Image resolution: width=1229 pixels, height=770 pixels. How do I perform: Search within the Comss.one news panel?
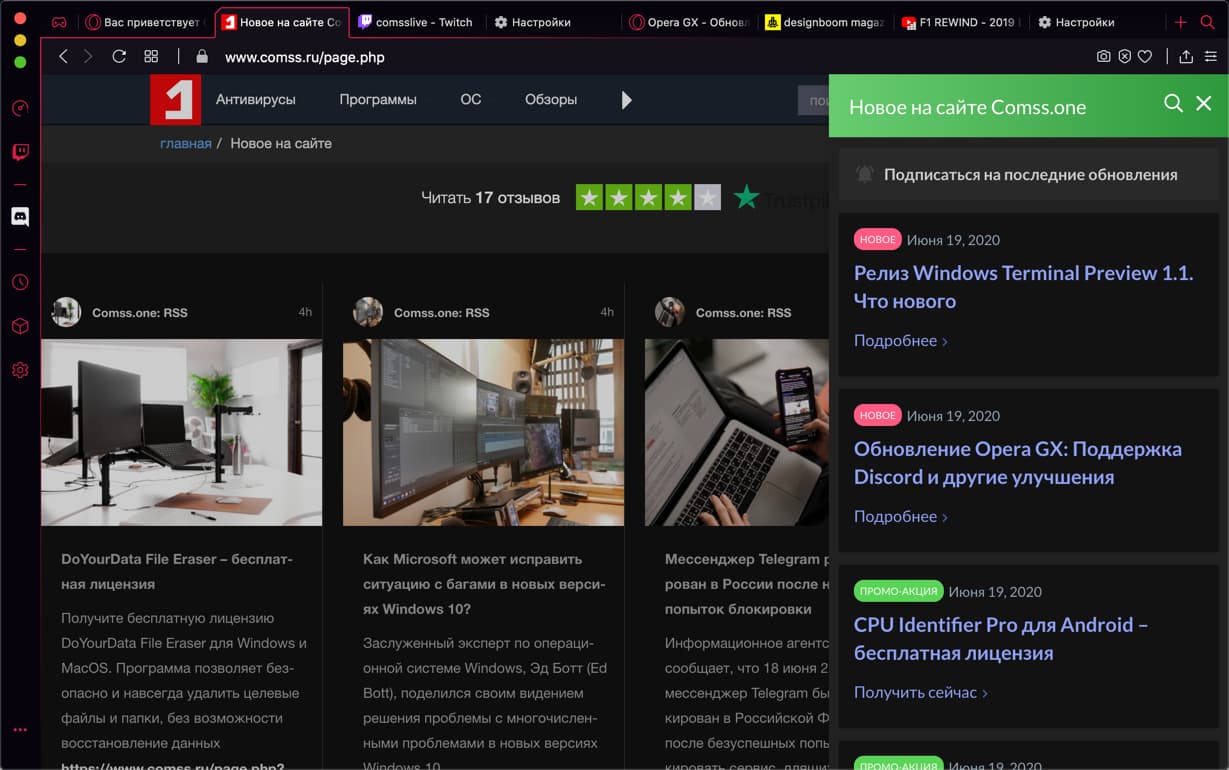(x=1173, y=103)
